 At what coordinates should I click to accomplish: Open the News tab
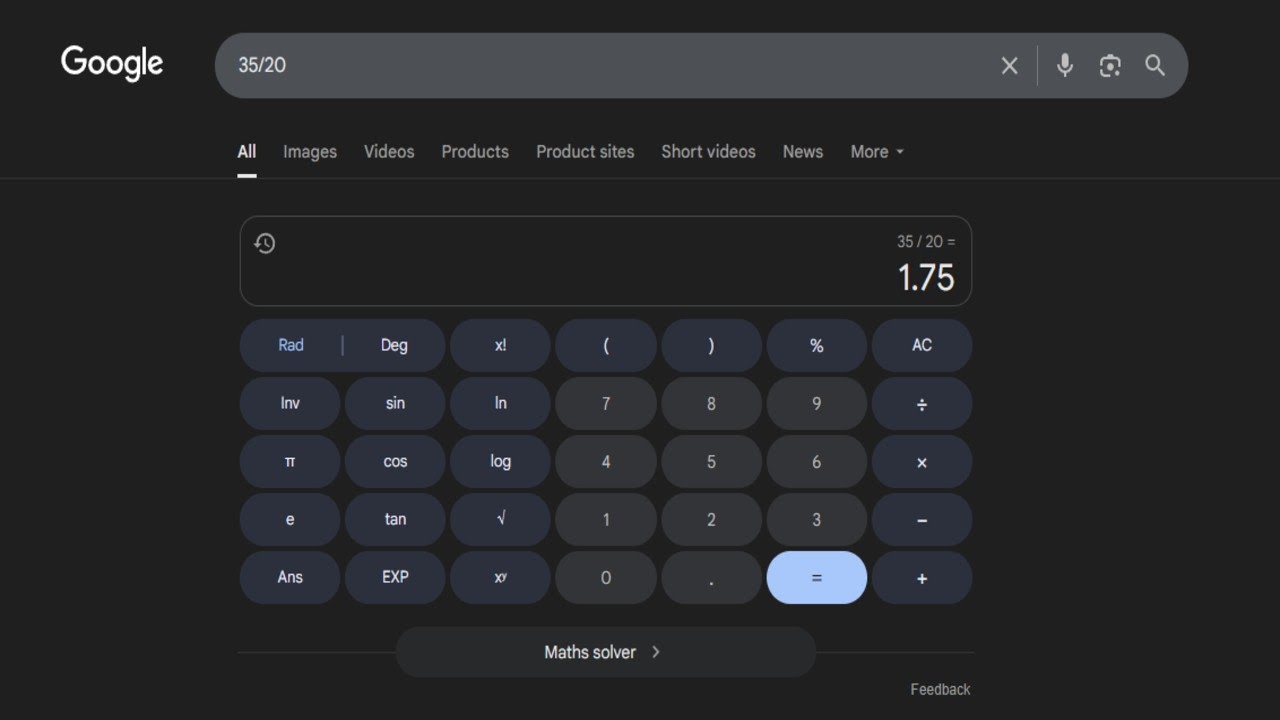pos(803,152)
